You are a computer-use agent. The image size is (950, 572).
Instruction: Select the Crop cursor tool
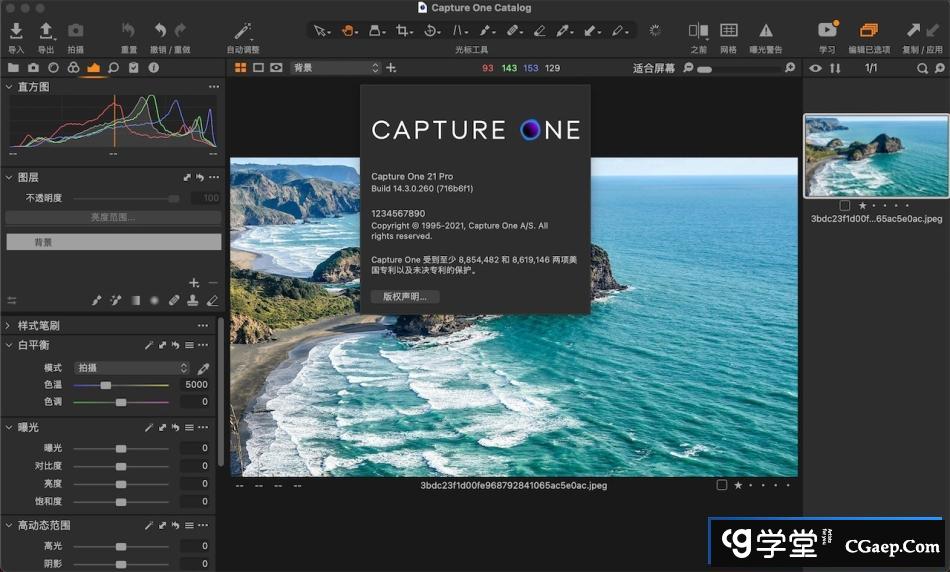(404, 31)
